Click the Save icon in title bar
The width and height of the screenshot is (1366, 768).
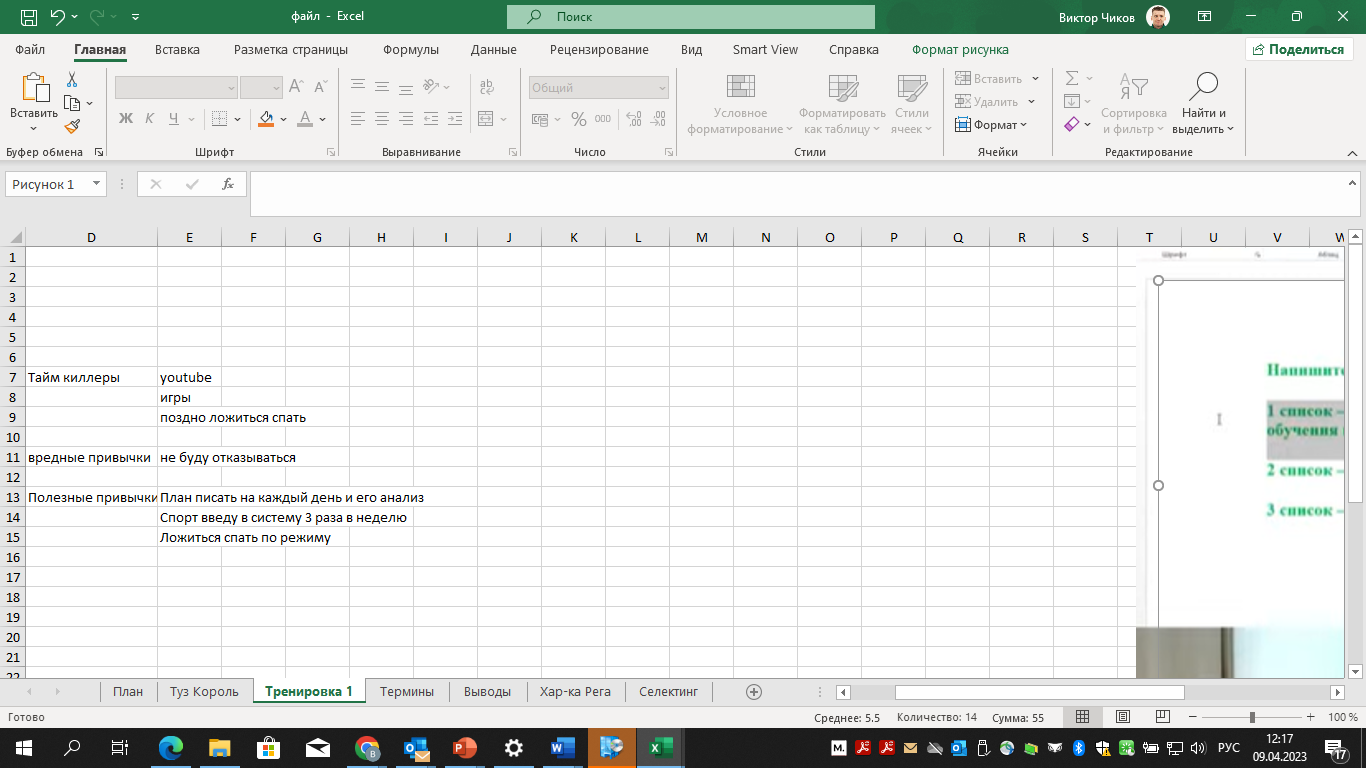click(x=29, y=17)
